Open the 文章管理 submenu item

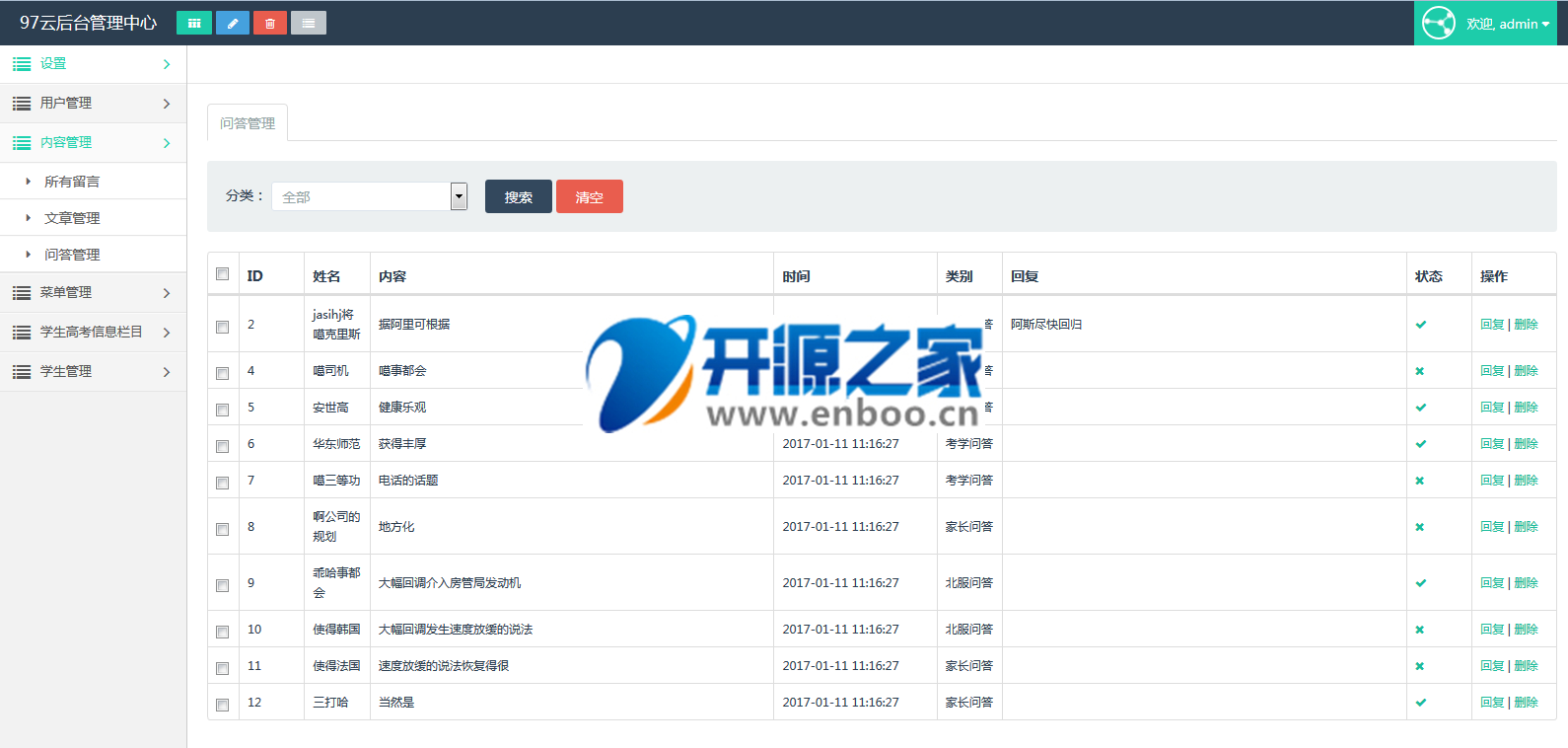click(72, 218)
